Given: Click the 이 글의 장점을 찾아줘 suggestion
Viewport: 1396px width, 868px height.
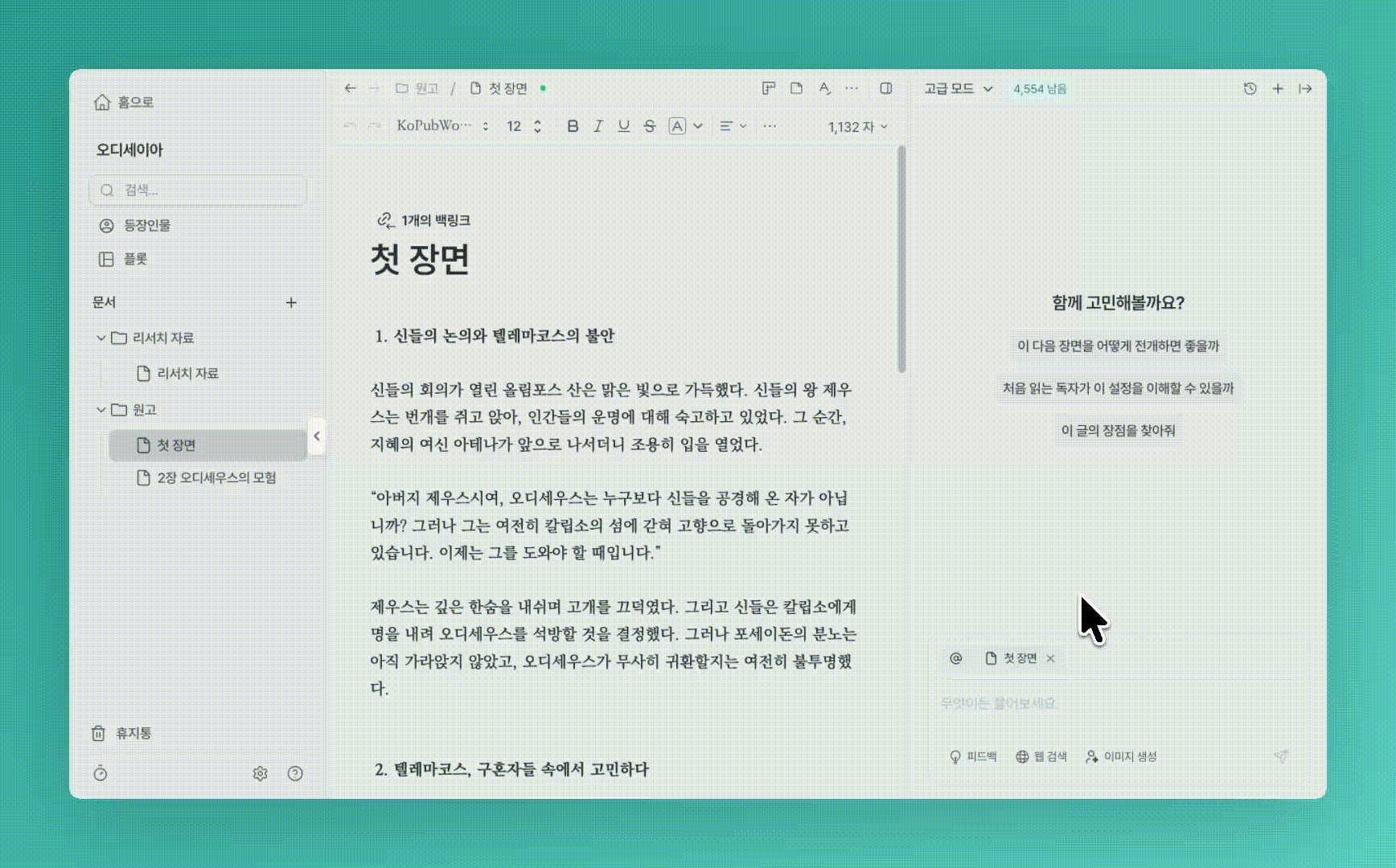Looking at the screenshot, I should point(1118,430).
